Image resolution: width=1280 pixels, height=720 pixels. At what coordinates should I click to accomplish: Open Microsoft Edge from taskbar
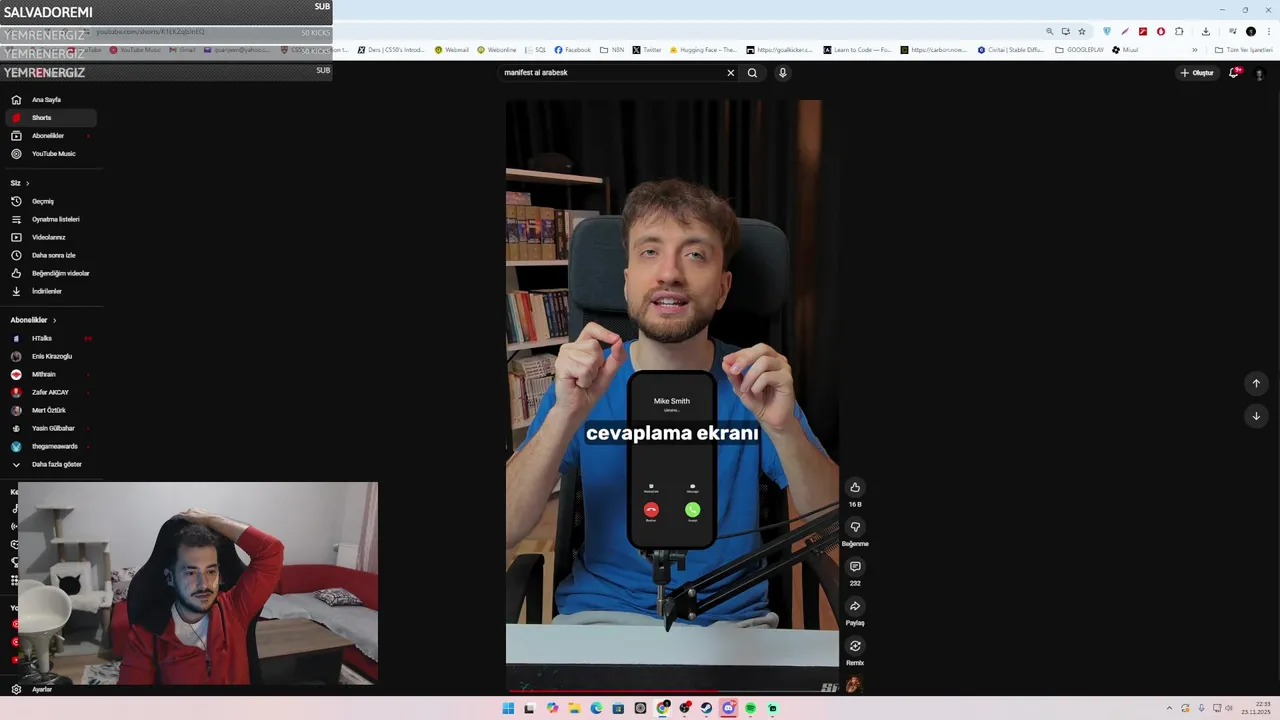[596, 708]
